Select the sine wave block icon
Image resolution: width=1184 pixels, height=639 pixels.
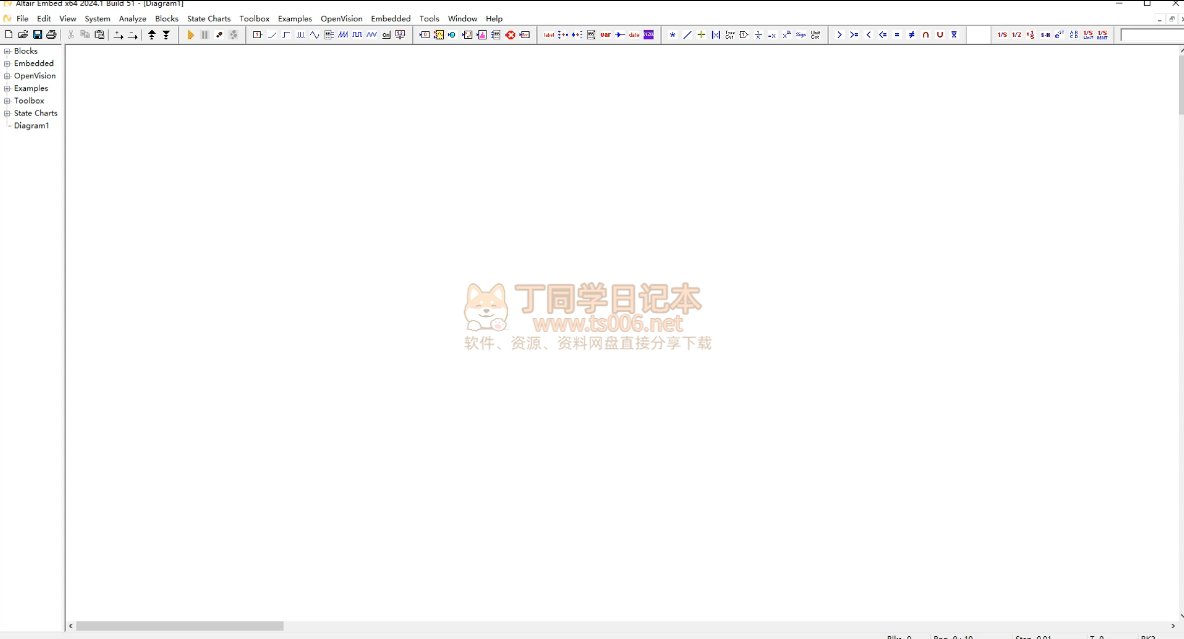(315, 35)
